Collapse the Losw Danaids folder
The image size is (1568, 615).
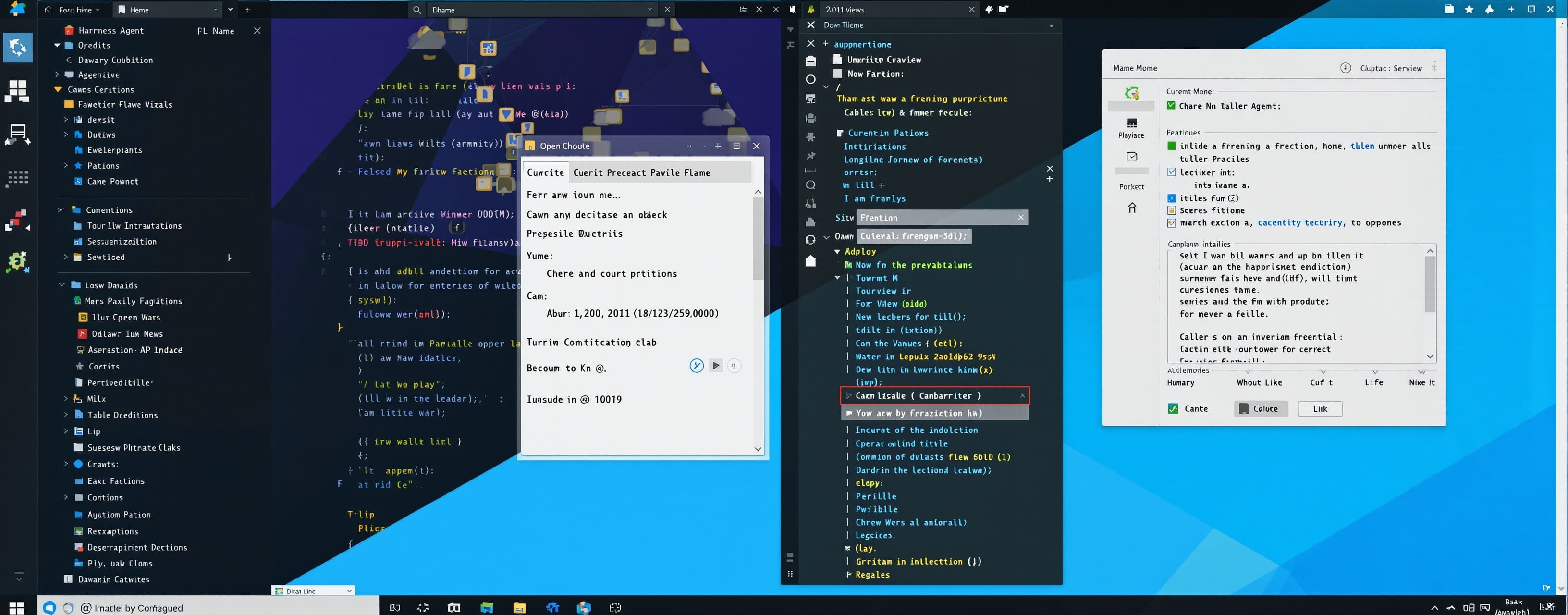click(61, 285)
